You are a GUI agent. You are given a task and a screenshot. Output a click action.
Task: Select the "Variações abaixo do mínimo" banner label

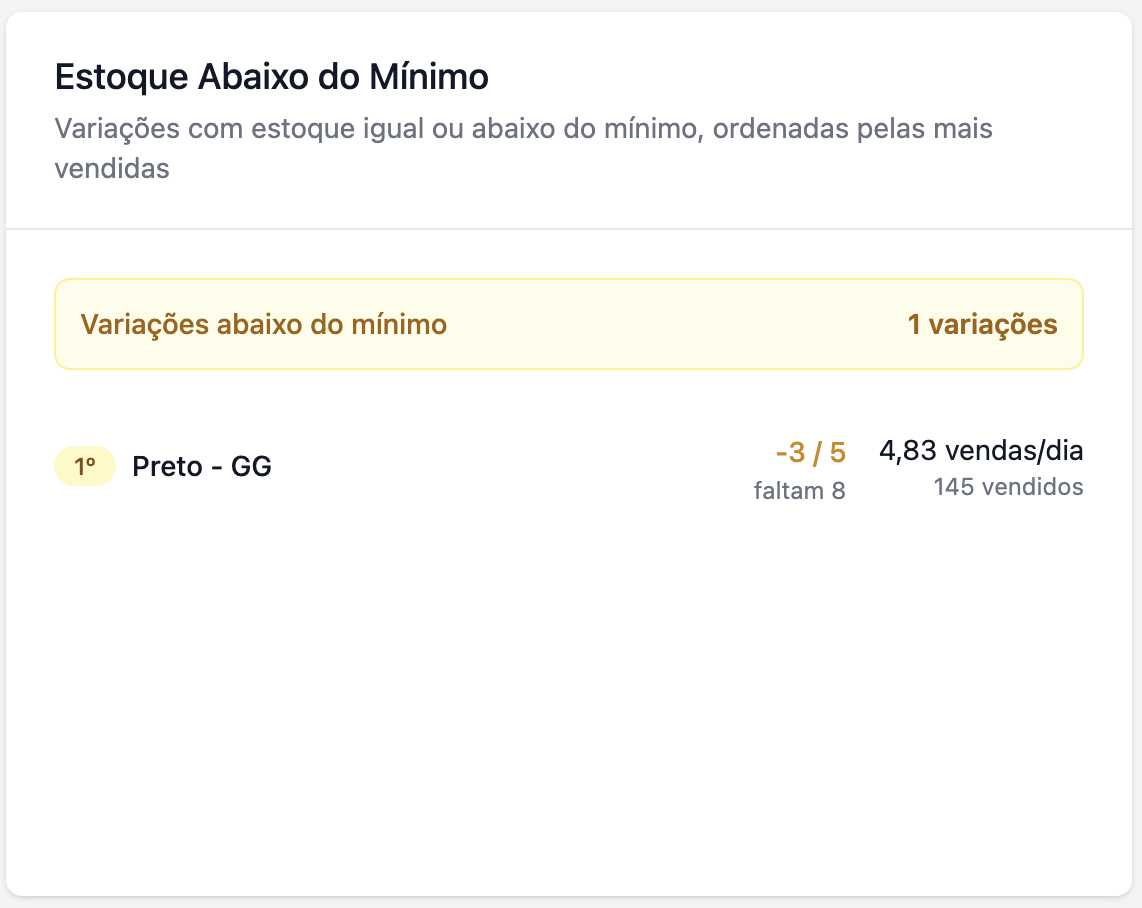pyautogui.click(x=263, y=325)
